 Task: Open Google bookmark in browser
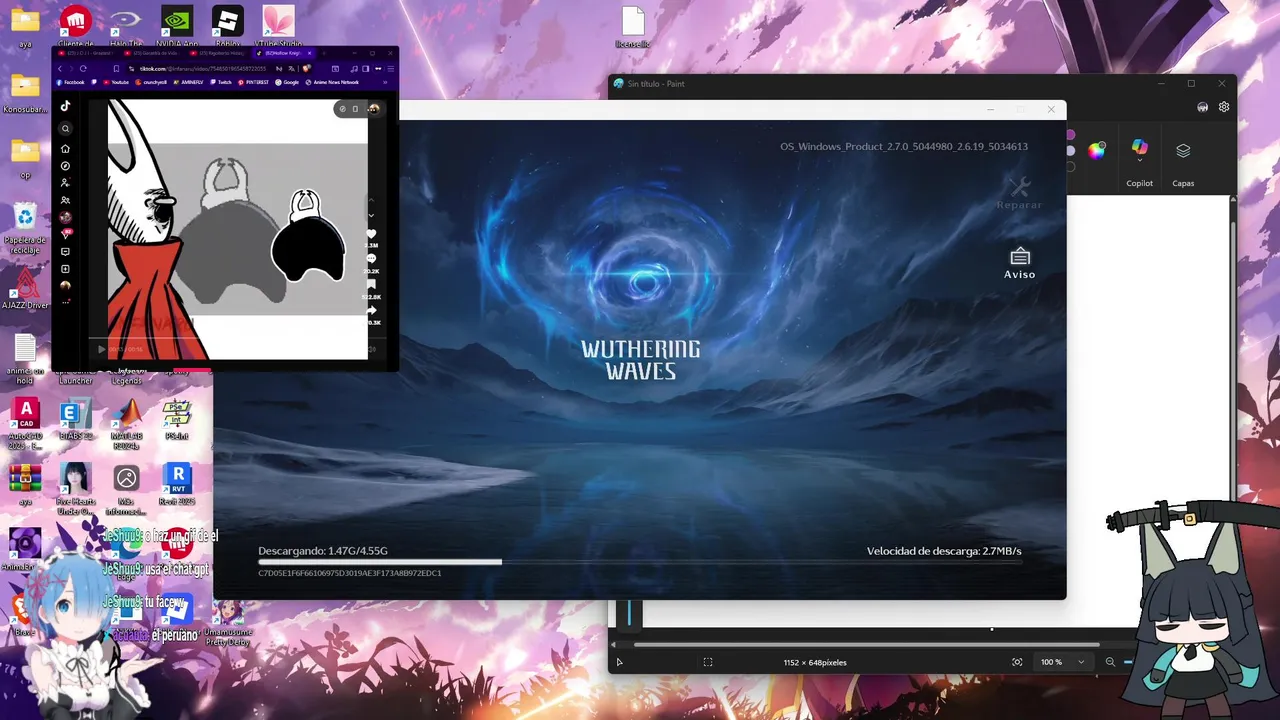coord(287,82)
